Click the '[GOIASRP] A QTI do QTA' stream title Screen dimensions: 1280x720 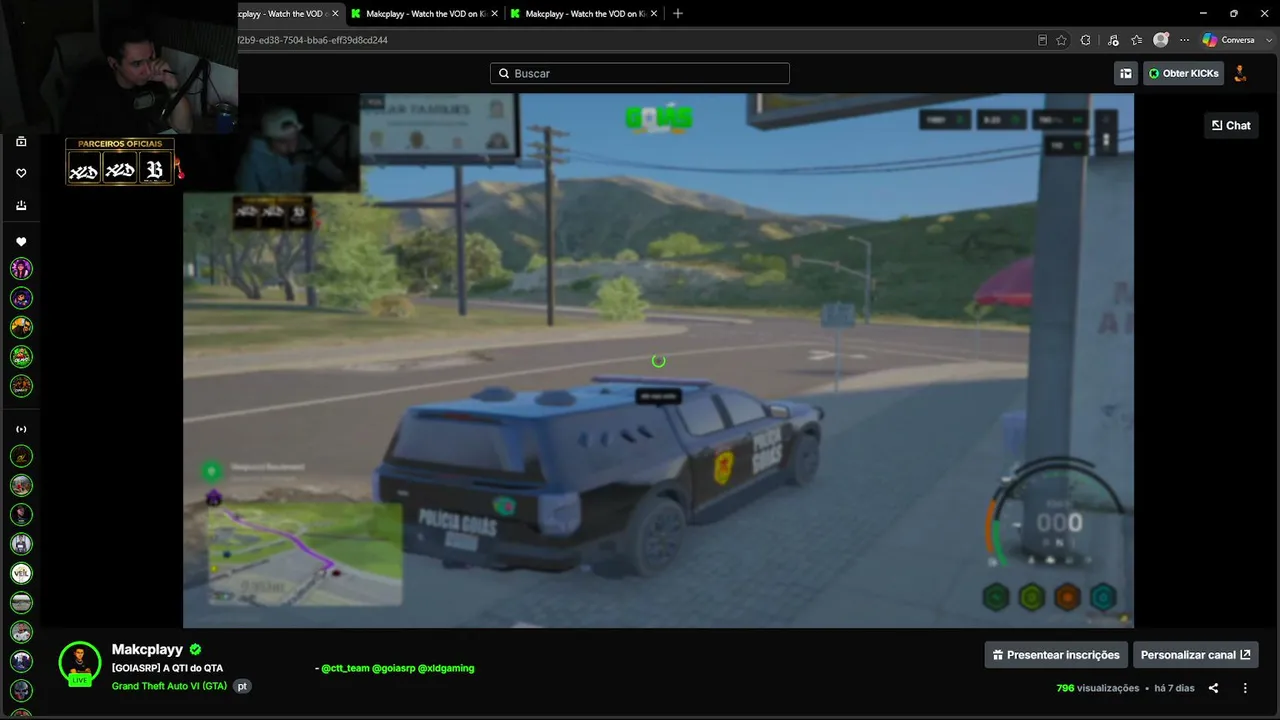pyautogui.click(x=168, y=668)
